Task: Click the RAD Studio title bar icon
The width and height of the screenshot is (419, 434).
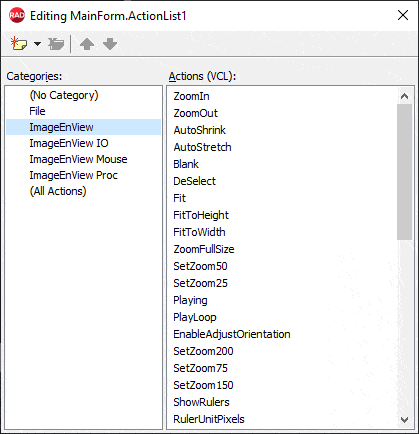Action: pos(17,15)
